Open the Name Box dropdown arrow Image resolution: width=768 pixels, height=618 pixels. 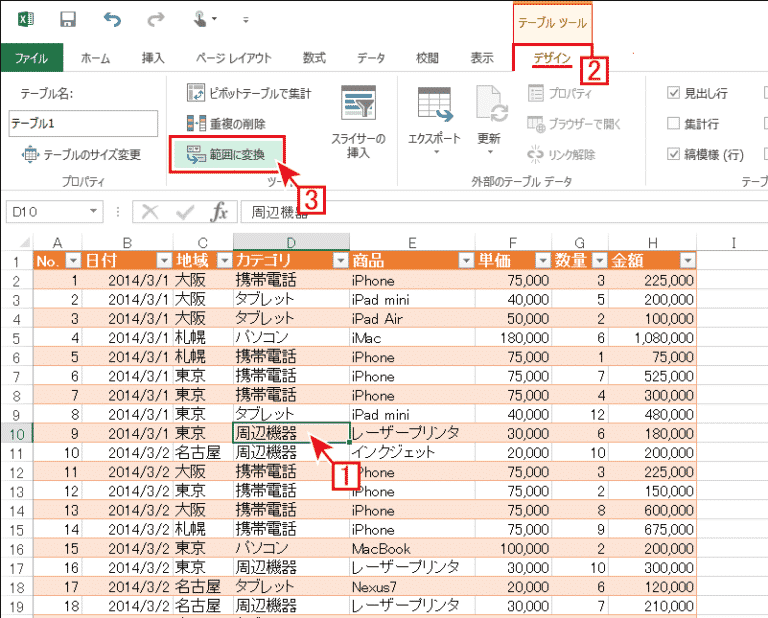tap(93, 212)
